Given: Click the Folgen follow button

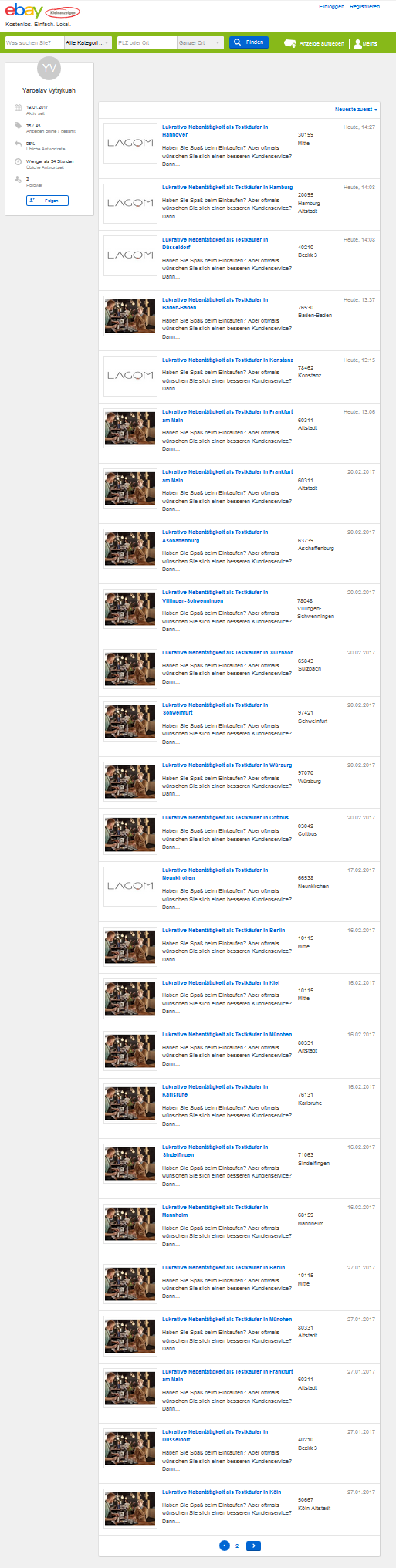Looking at the screenshot, I should pyautogui.click(x=47, y=201).
